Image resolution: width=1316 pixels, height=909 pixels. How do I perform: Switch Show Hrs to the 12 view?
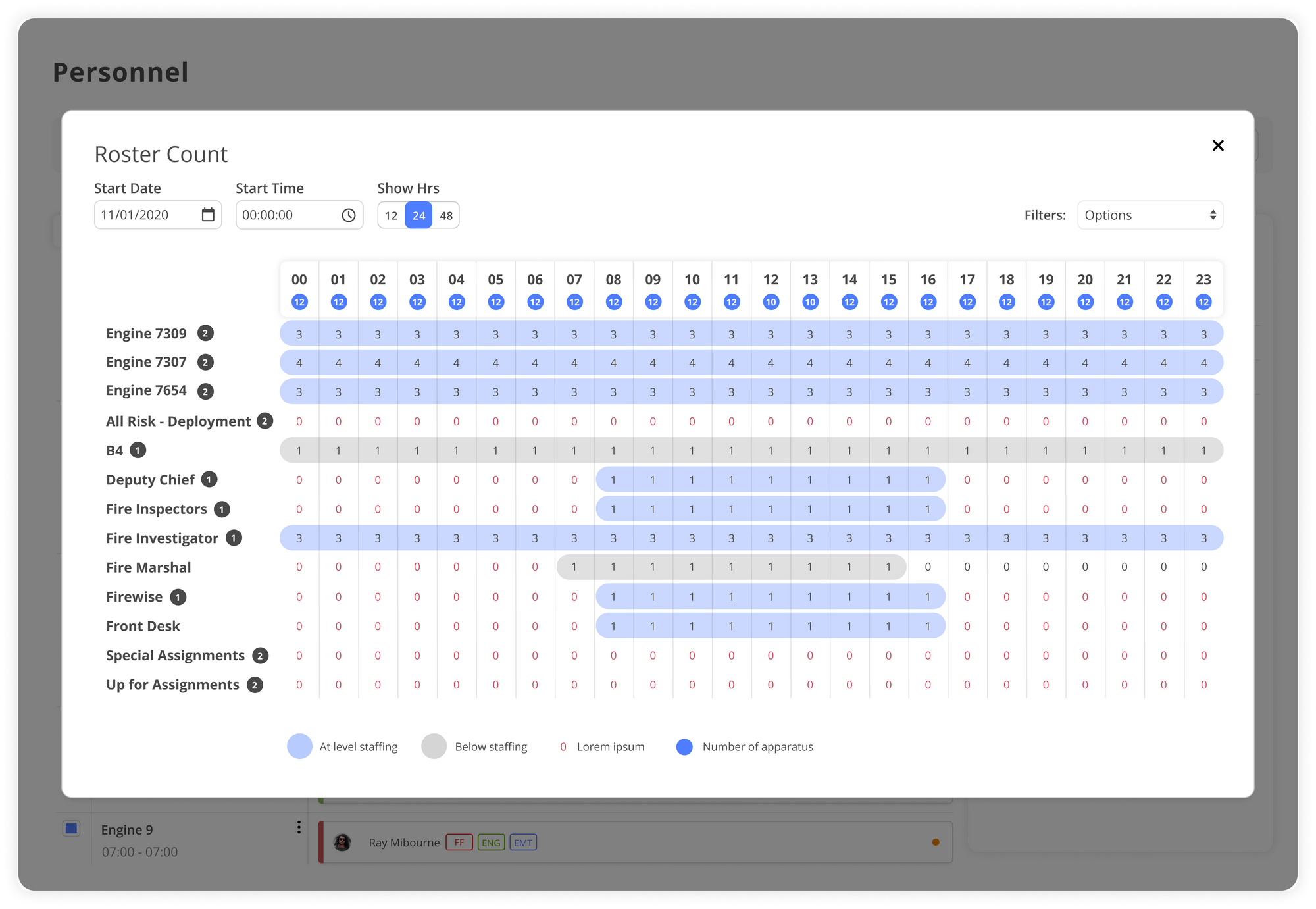tap(391, 215)
